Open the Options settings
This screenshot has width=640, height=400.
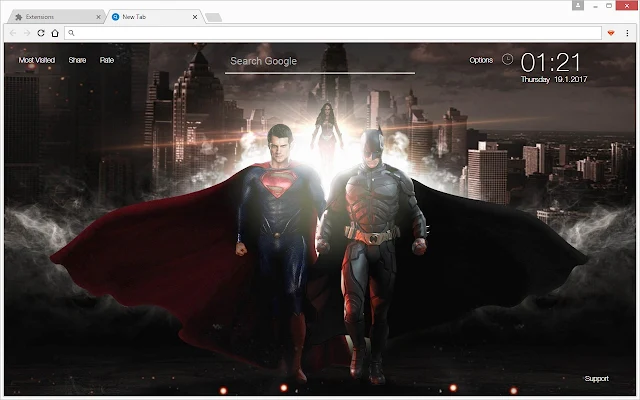click(481, 60)
